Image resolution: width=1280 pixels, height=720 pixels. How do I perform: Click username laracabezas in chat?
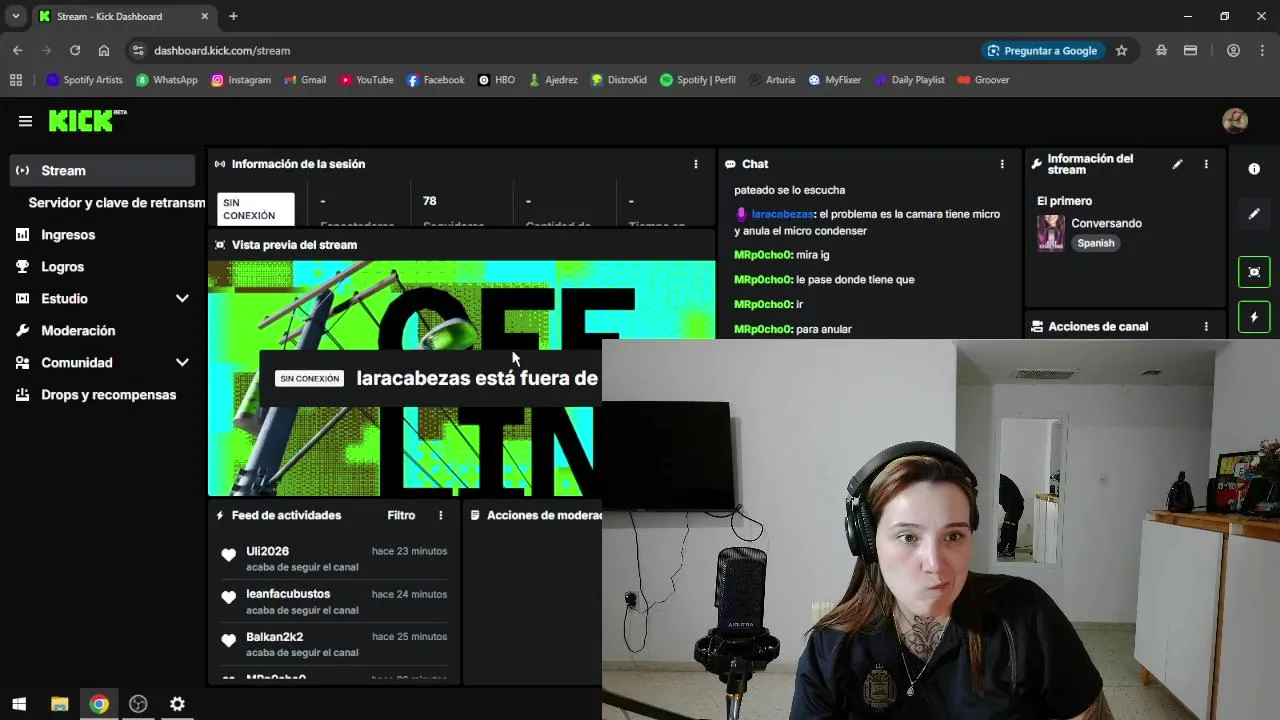click(782, 214)
